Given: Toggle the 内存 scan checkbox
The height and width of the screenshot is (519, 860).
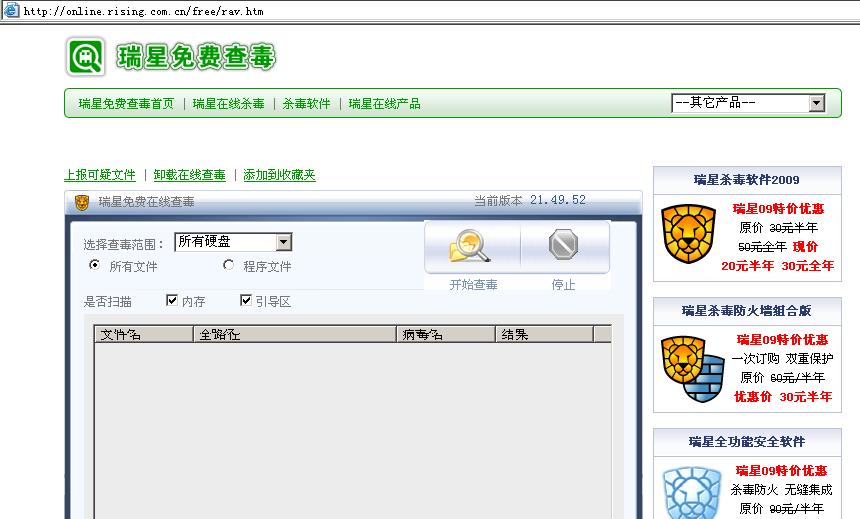Looking at the screenshot, I should (x=172, y=300).
